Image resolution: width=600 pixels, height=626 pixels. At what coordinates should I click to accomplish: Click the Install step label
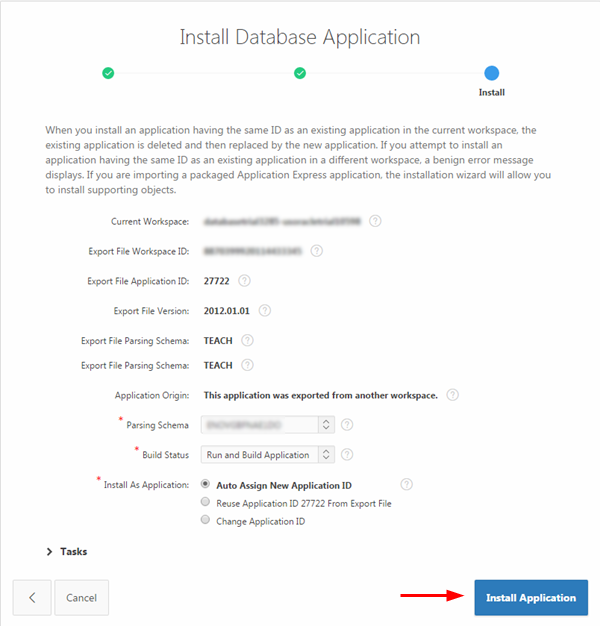tap(491, 92)
